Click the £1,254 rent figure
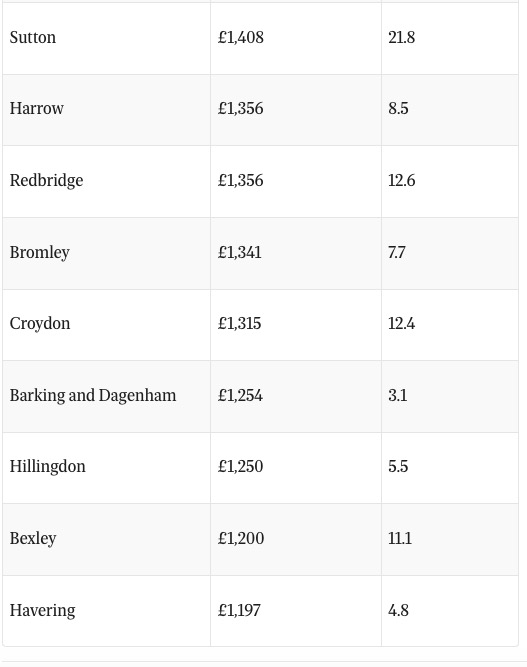 [x=240, y=395]
